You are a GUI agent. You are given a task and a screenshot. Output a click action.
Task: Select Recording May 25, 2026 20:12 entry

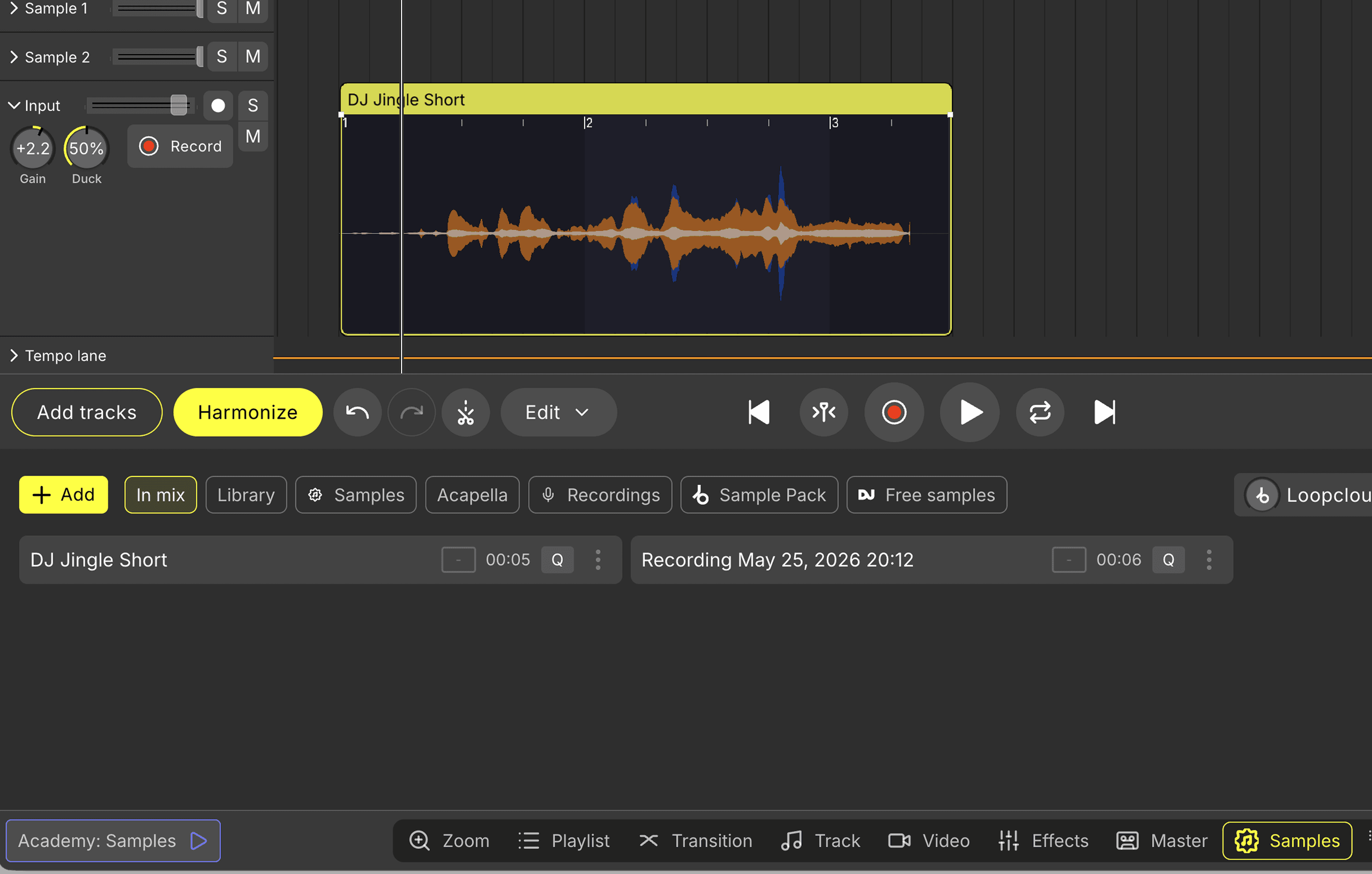[931, 559]
